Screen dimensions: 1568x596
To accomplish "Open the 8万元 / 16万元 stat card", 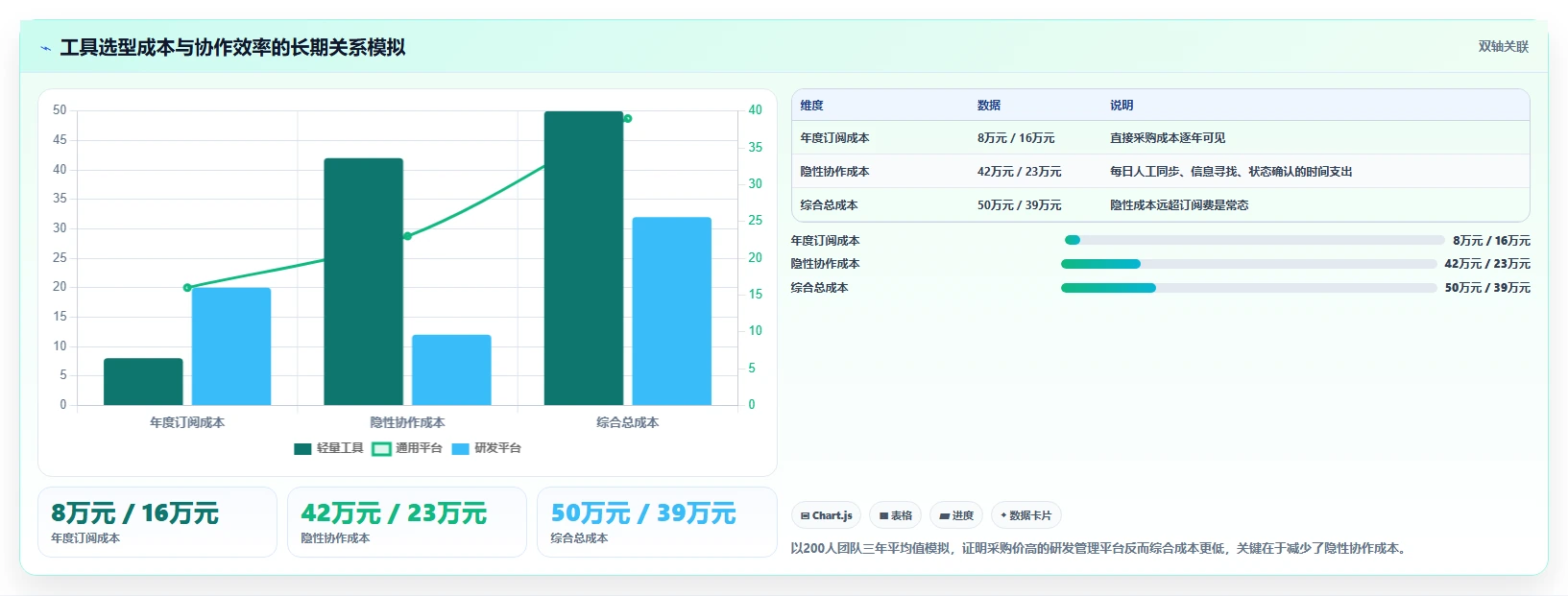I will [157, 522].
